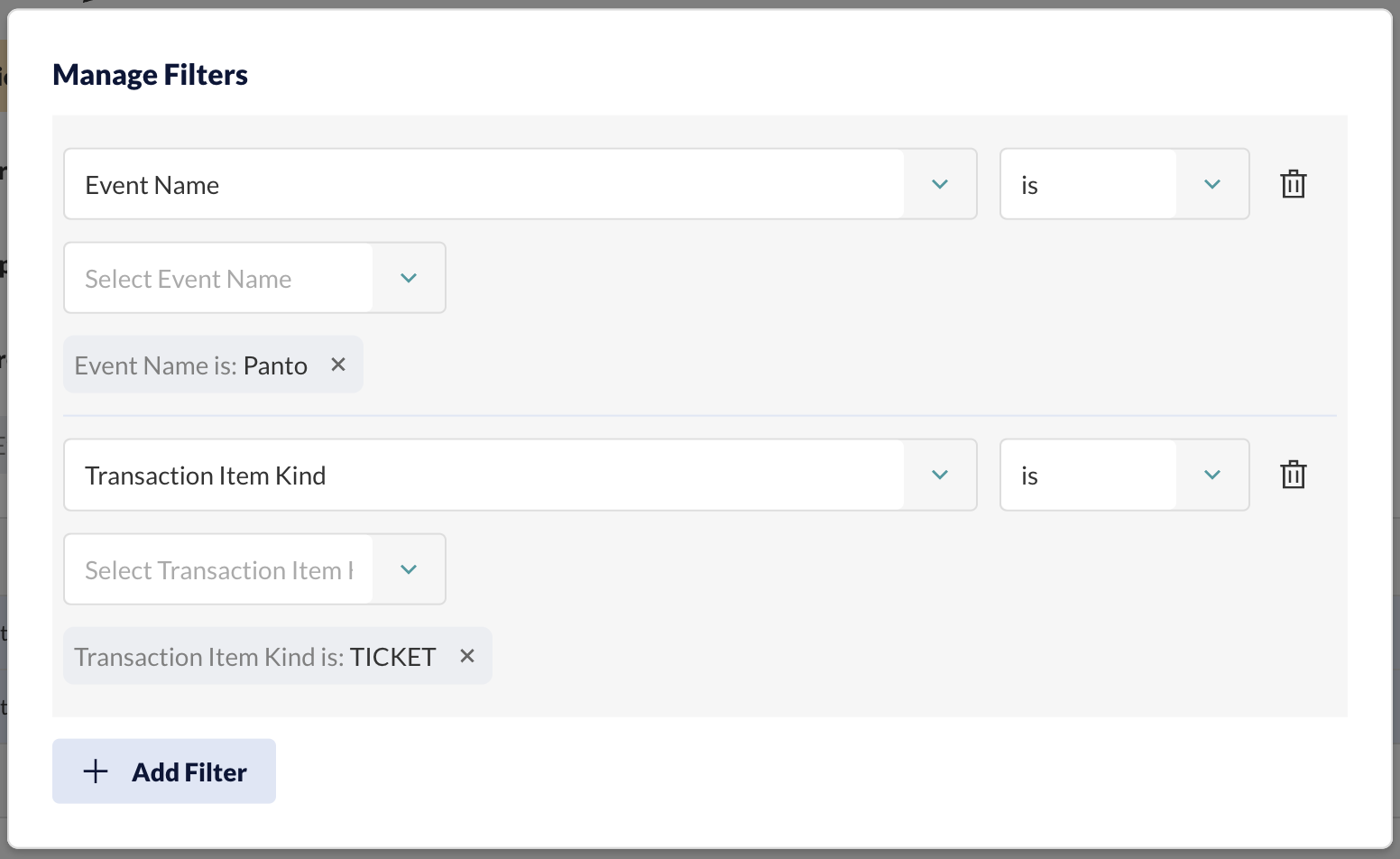Click the Add Filter button
1400x859 pixels.
click(164, 771)
